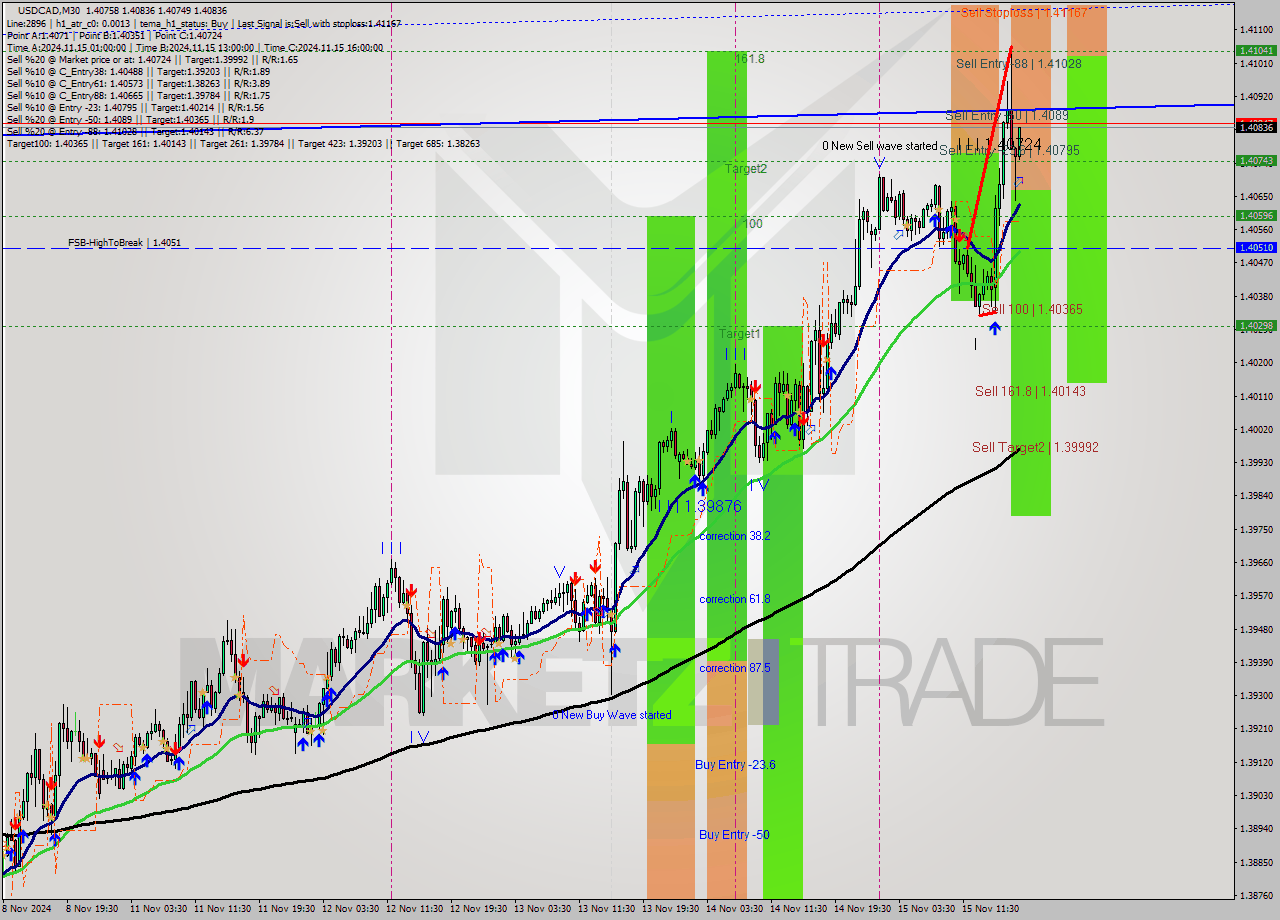Viewport: 1280px width, 920px height.
Task: Click the 'I I I | 1.39876' wave label
Action: click(x=700, y=506)
